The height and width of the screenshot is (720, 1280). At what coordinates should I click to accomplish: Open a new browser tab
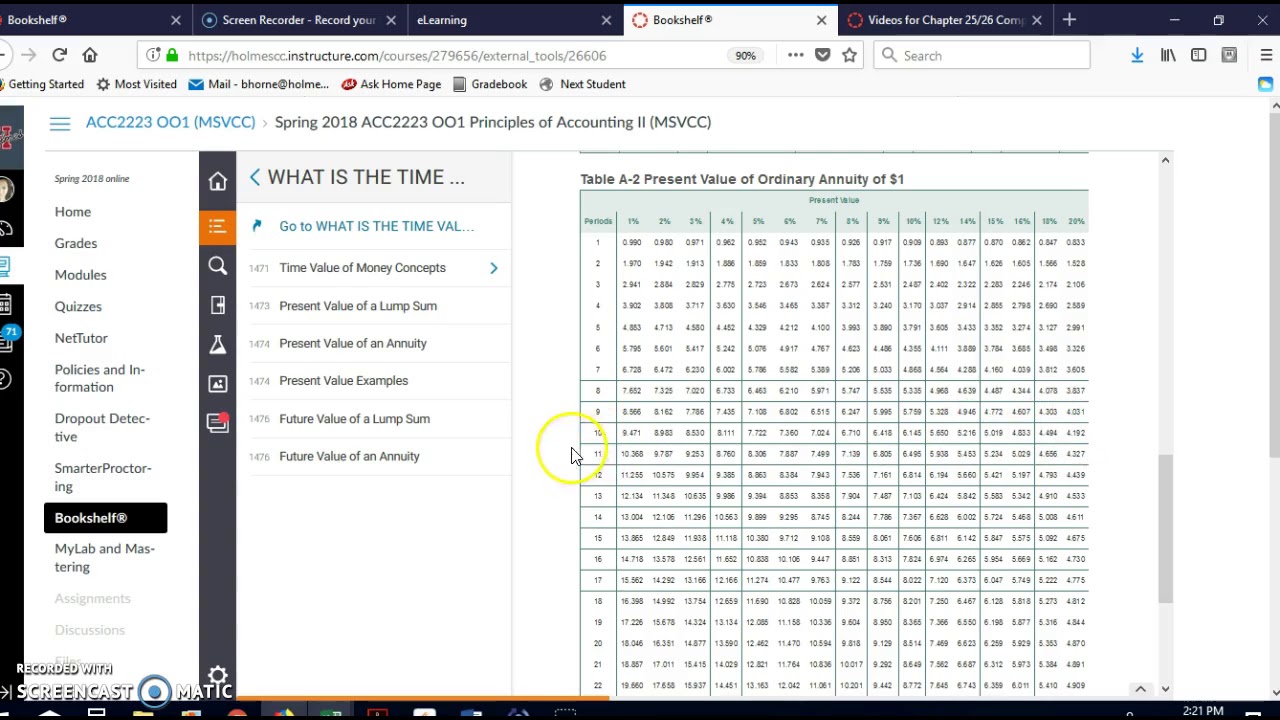click(x=1069, y=20)
